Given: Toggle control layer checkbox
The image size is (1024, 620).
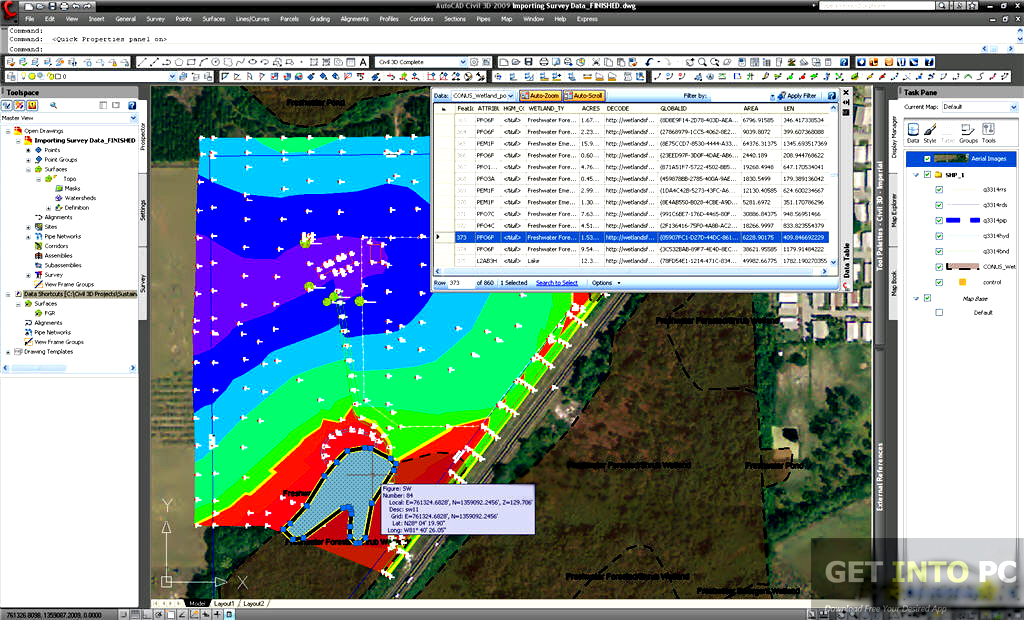Looking at the screenshot, I should 939,282.
